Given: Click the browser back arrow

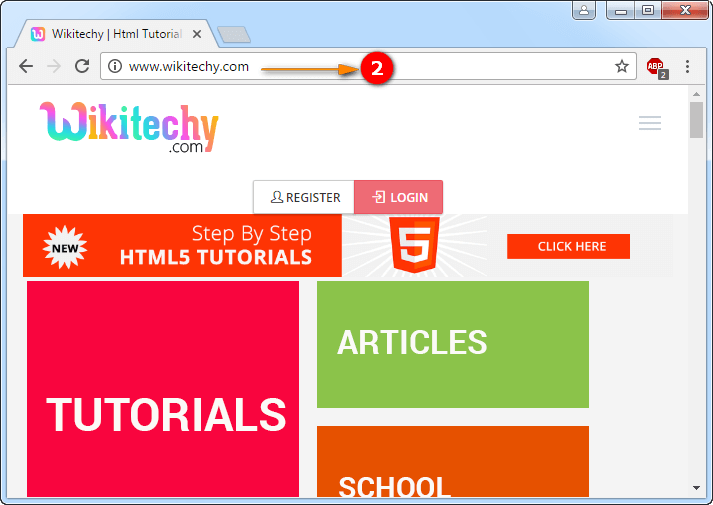Looking at the screenshot, I should (x=26, y=67).
